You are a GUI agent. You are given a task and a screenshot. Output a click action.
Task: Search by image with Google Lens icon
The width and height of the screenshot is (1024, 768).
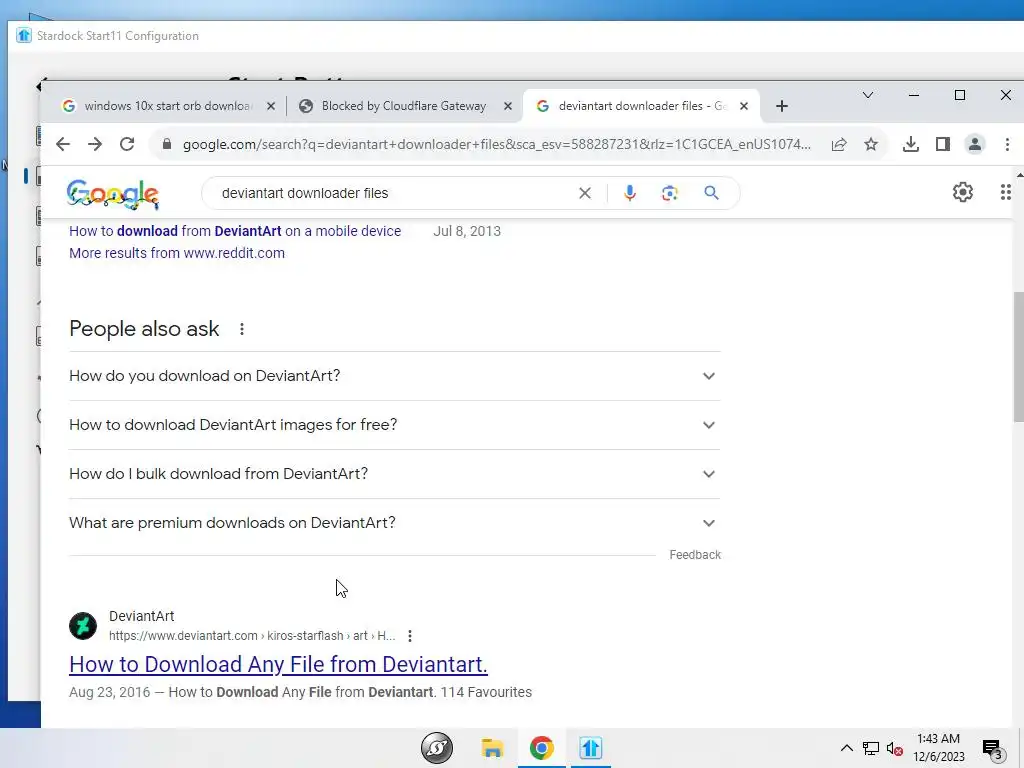pos(669,193)
